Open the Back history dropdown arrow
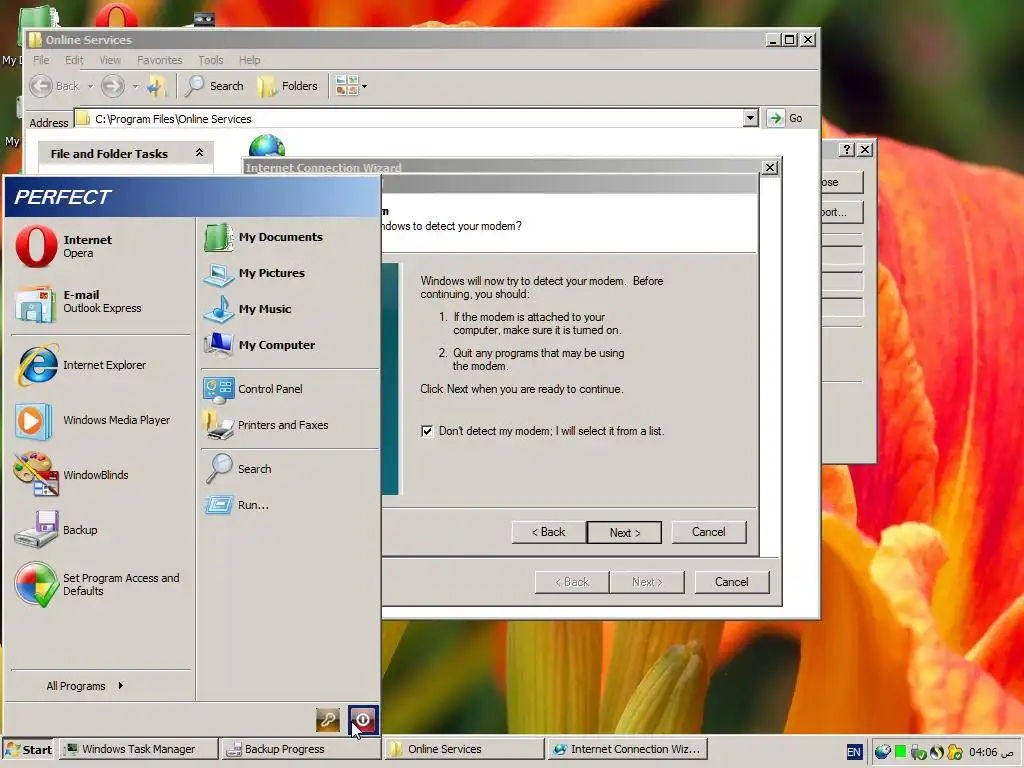This screenshot has width=1024, height=768. point(90,86)
